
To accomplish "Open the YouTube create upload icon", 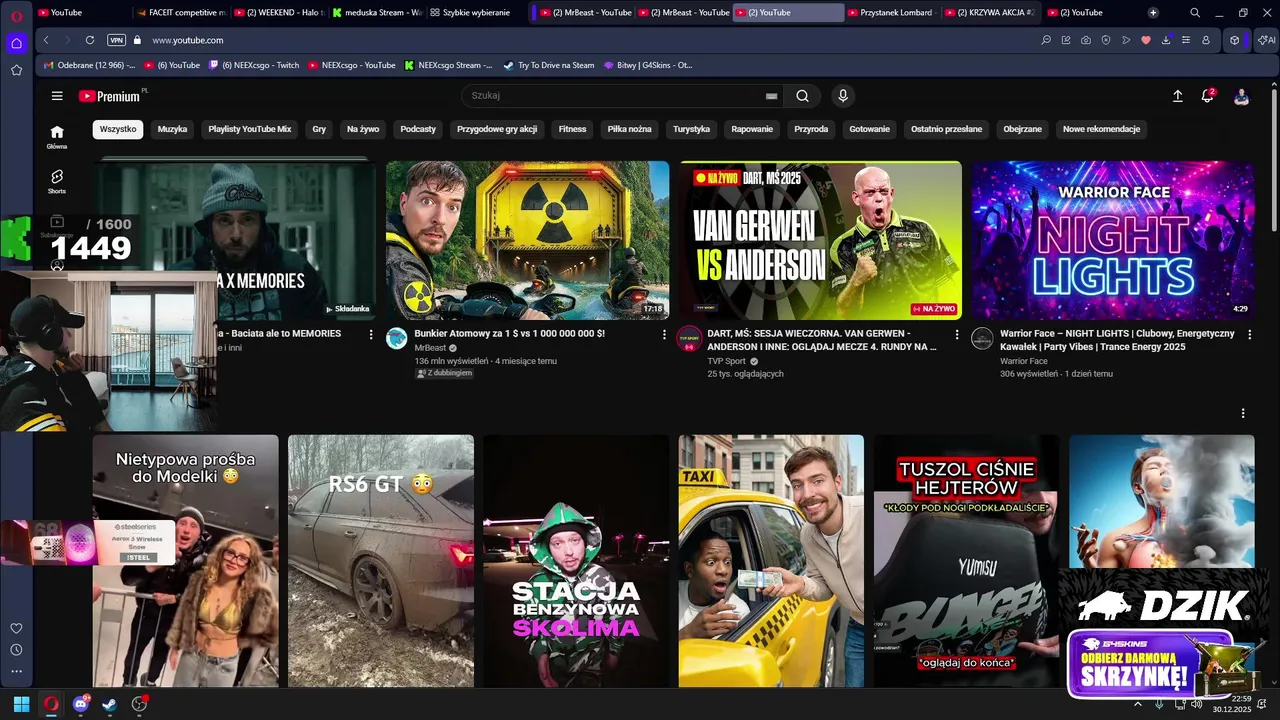I will (1178, 96).
